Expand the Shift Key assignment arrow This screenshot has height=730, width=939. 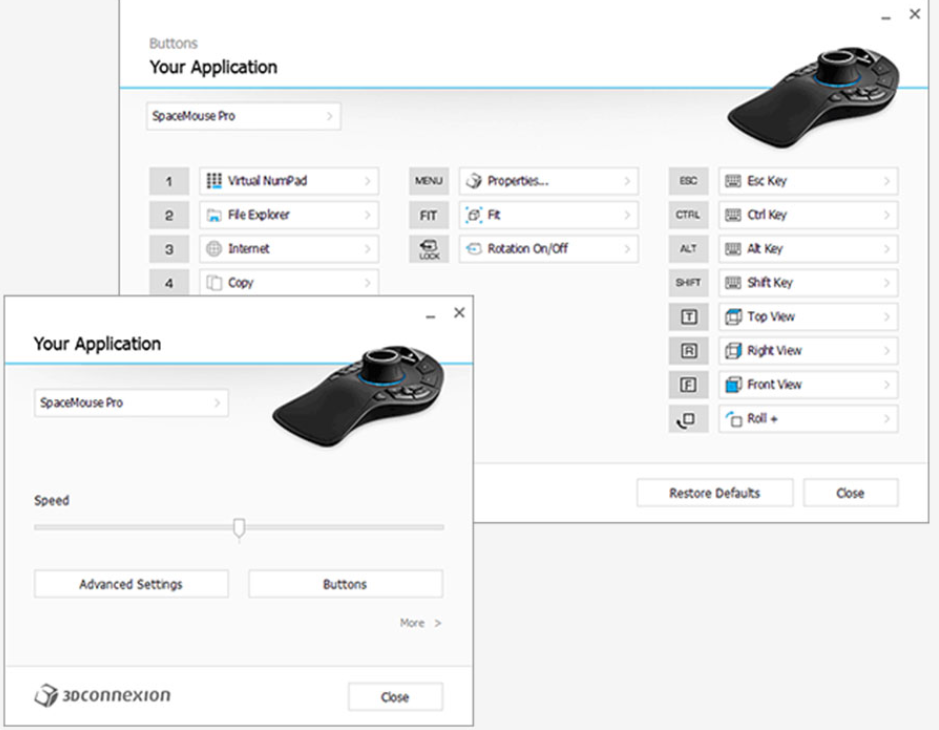click(x=887, y=283)
